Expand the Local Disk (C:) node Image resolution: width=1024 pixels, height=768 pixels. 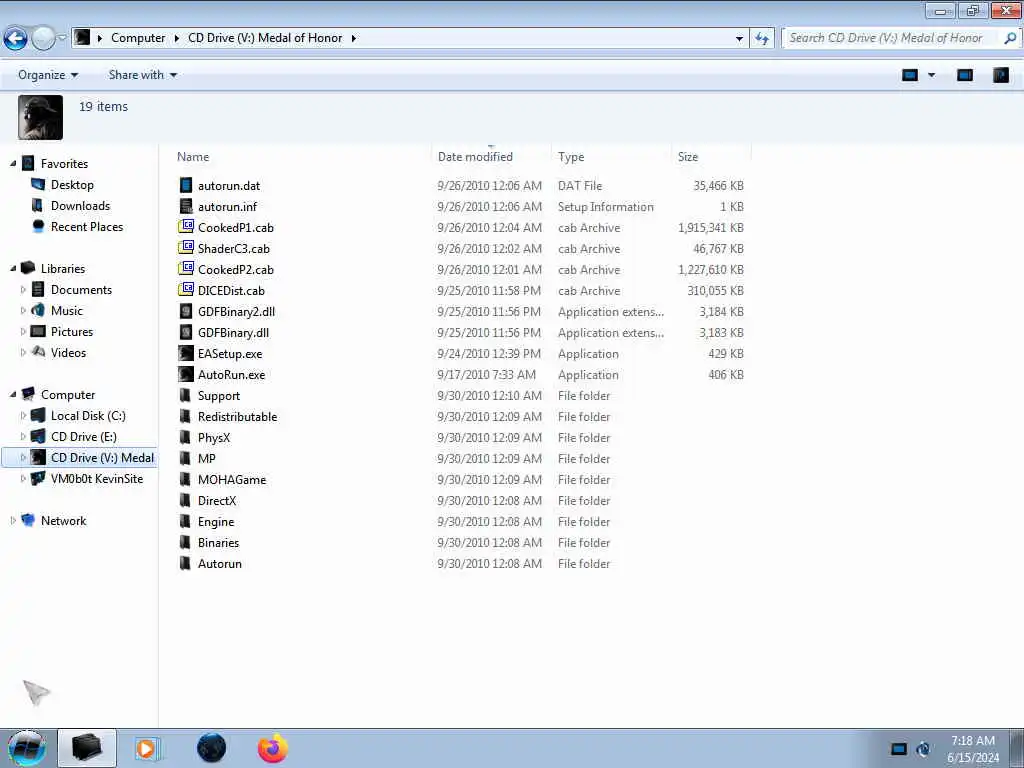[24, 415]
